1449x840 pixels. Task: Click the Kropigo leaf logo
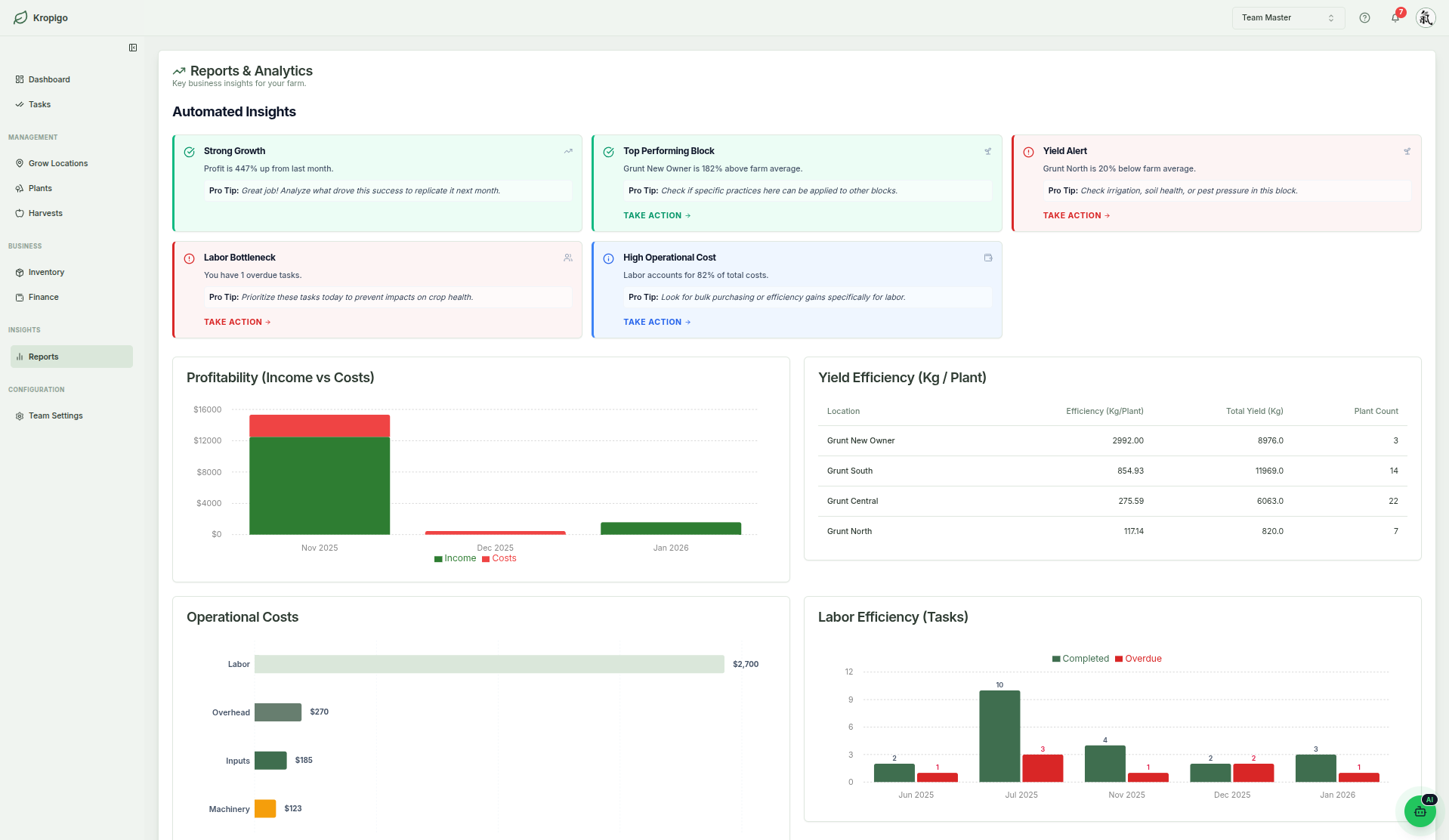(x=20, y=17)
